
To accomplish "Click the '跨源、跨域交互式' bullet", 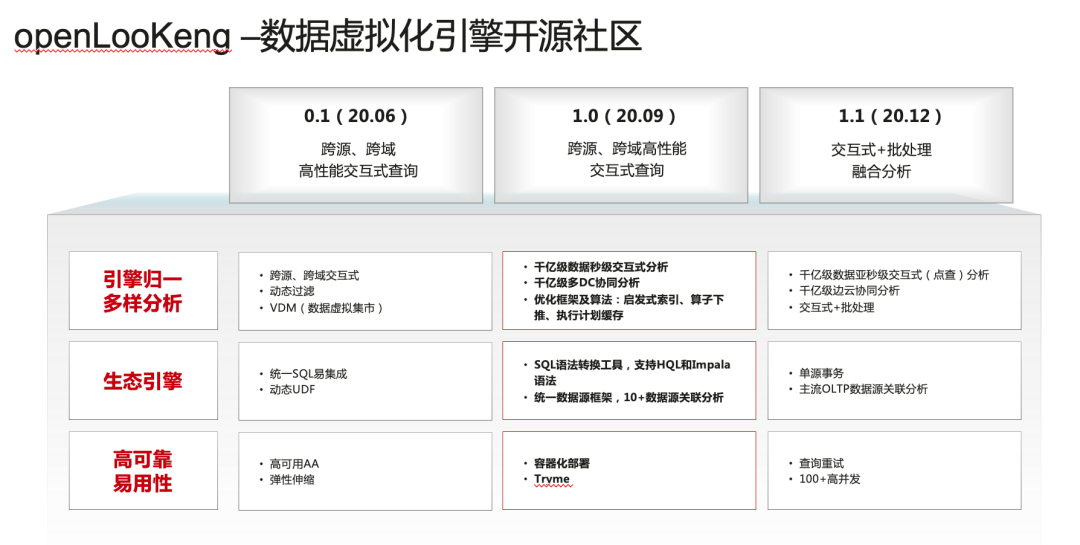I will click(x=314, y=275).
